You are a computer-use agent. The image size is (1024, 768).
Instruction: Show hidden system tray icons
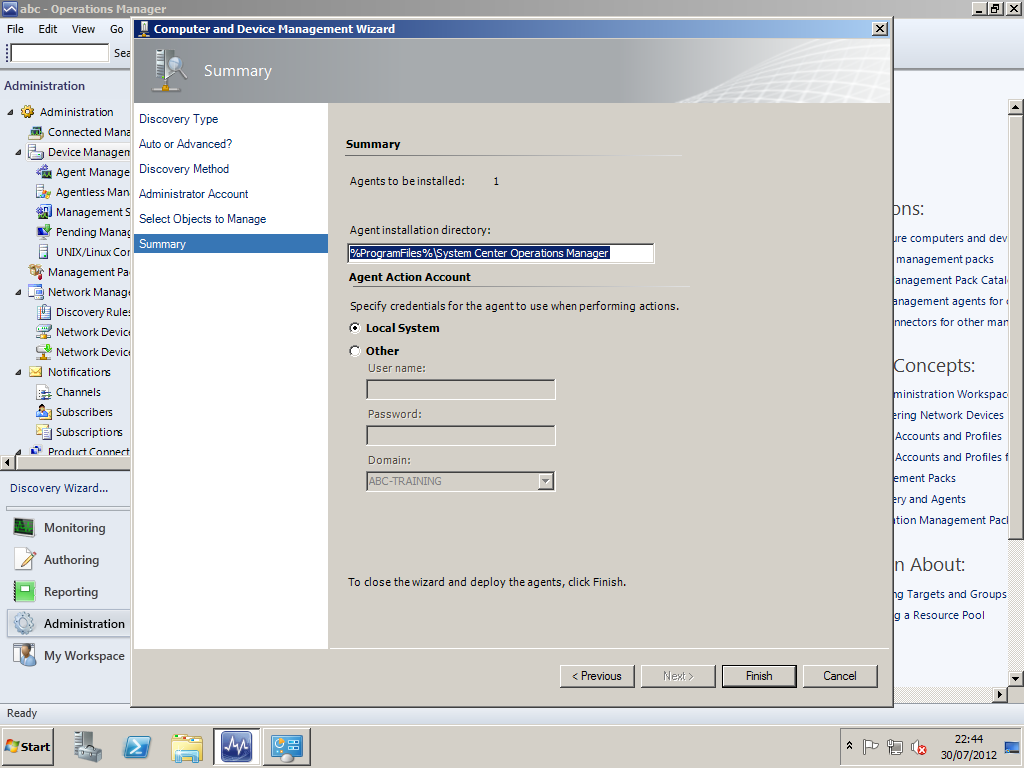coord(849,745)
